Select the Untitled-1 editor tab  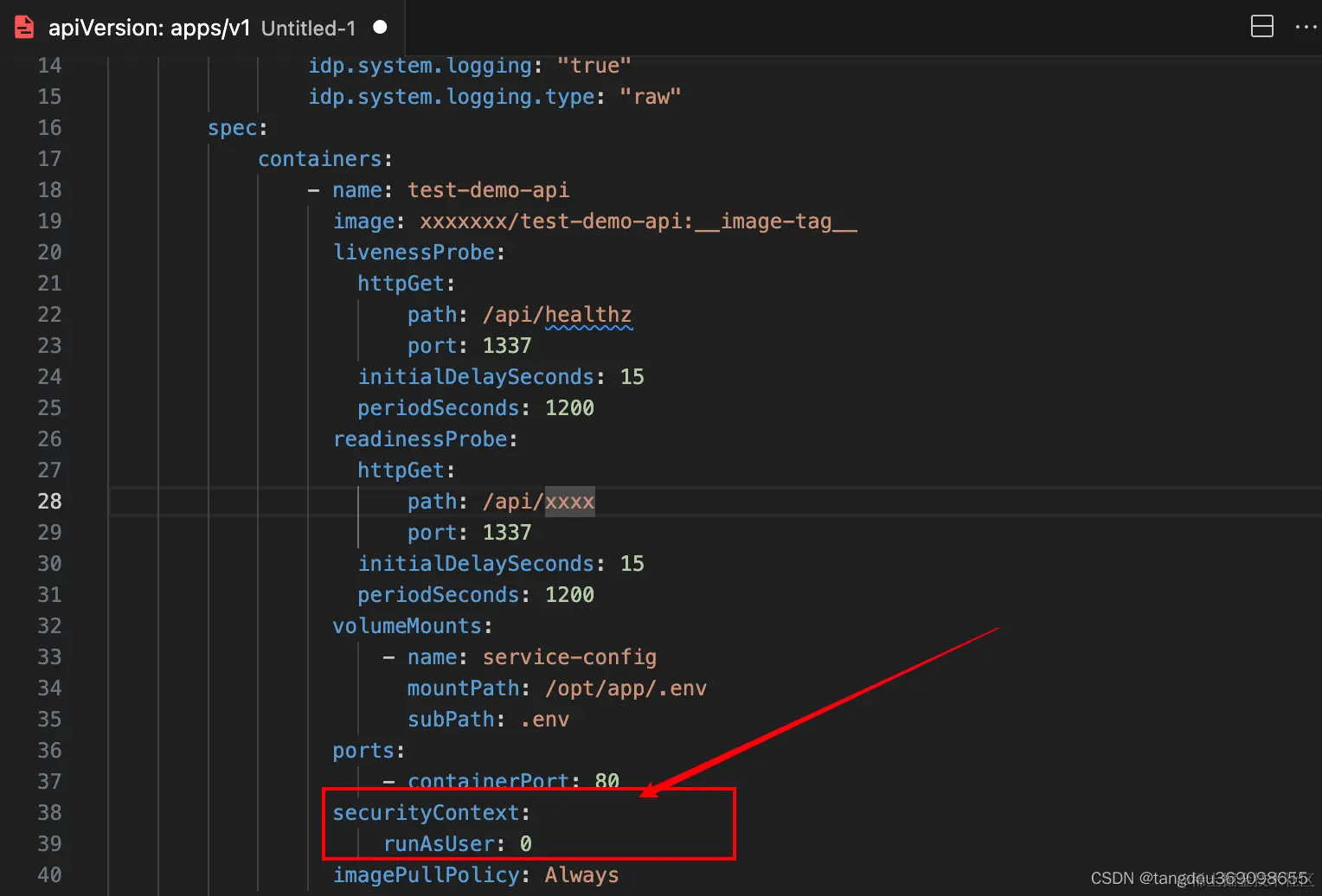pos(202,28)
